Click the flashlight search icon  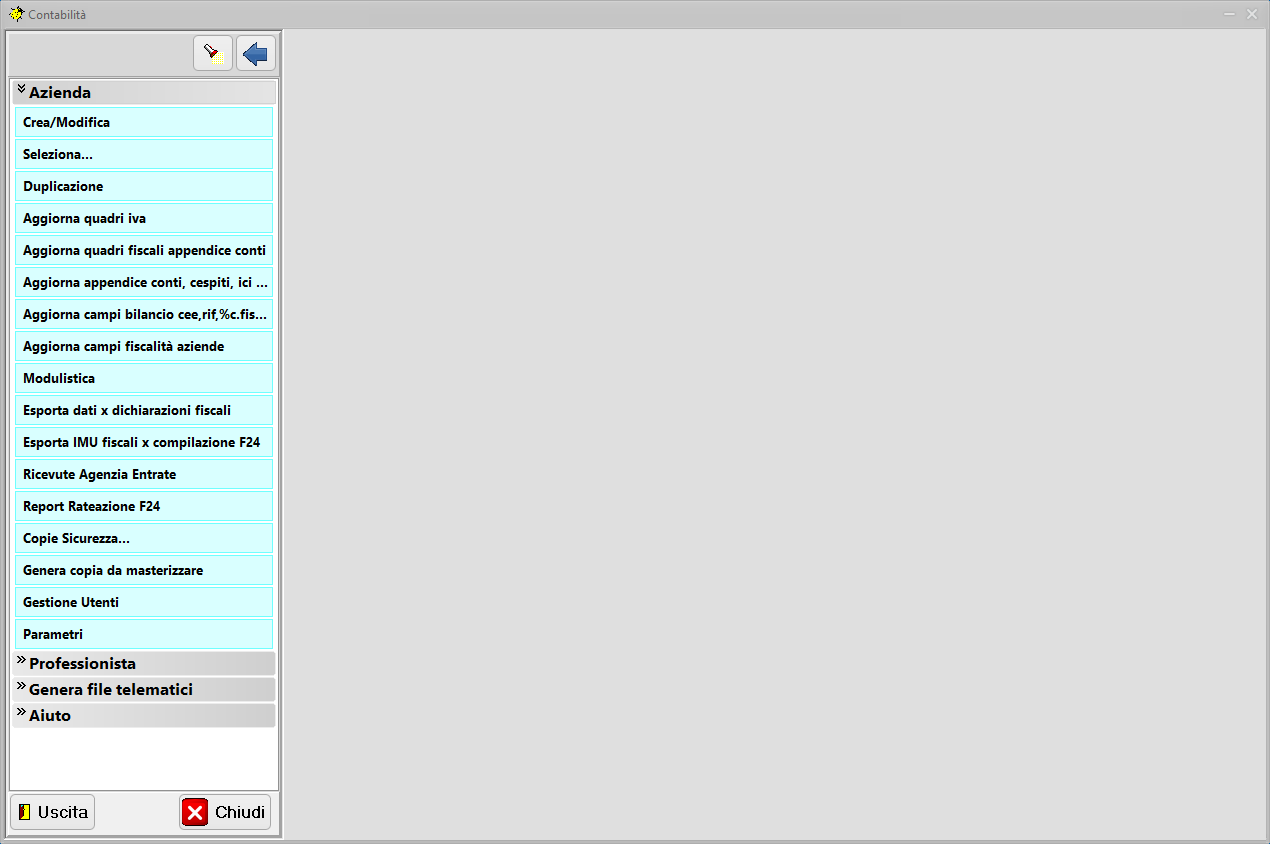click(x=212, y=53)
